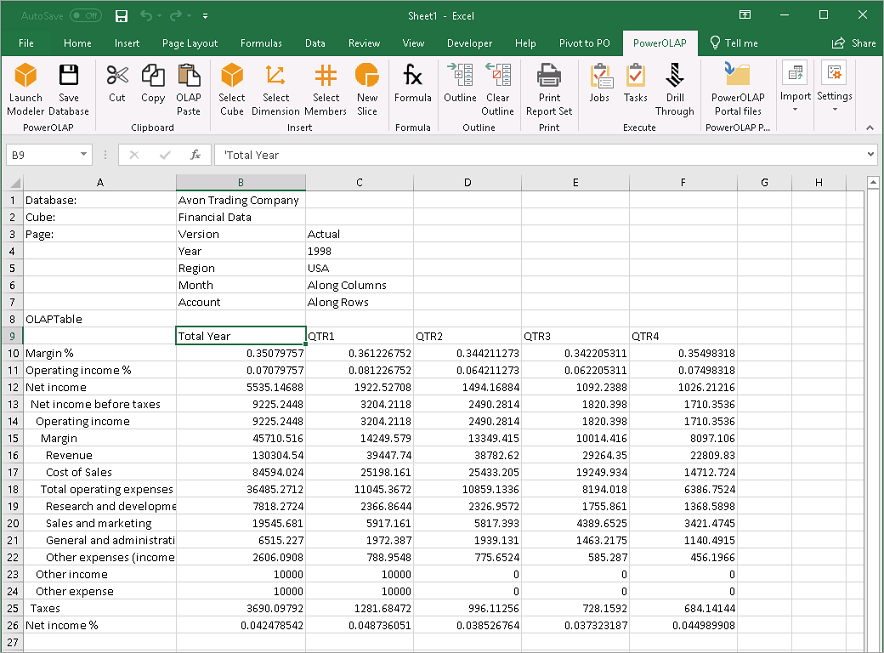The width and height of the screenshot is (884, 653).
Task: Save workbook via title bar disk icon
Action: click(121, 16)
